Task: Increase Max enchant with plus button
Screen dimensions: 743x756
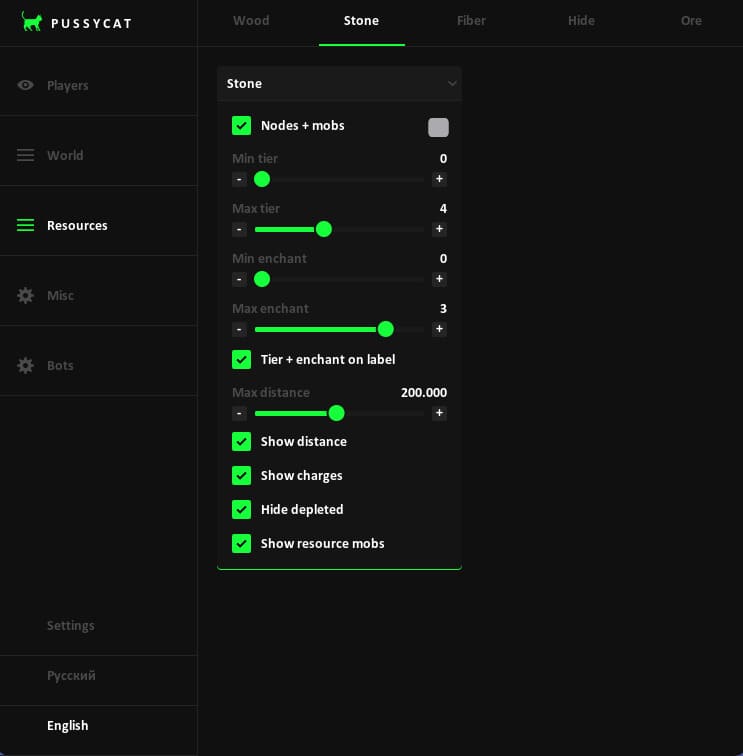Action: pos(439,329)
